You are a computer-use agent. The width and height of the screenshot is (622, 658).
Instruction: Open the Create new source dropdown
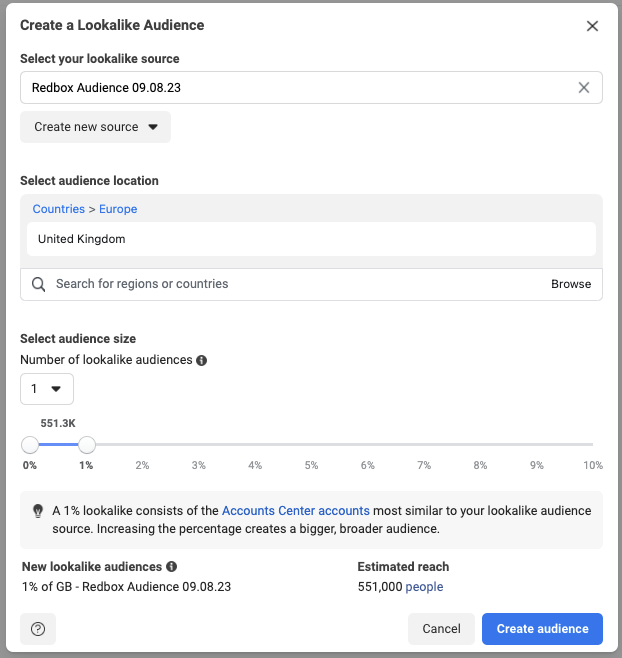96,127
